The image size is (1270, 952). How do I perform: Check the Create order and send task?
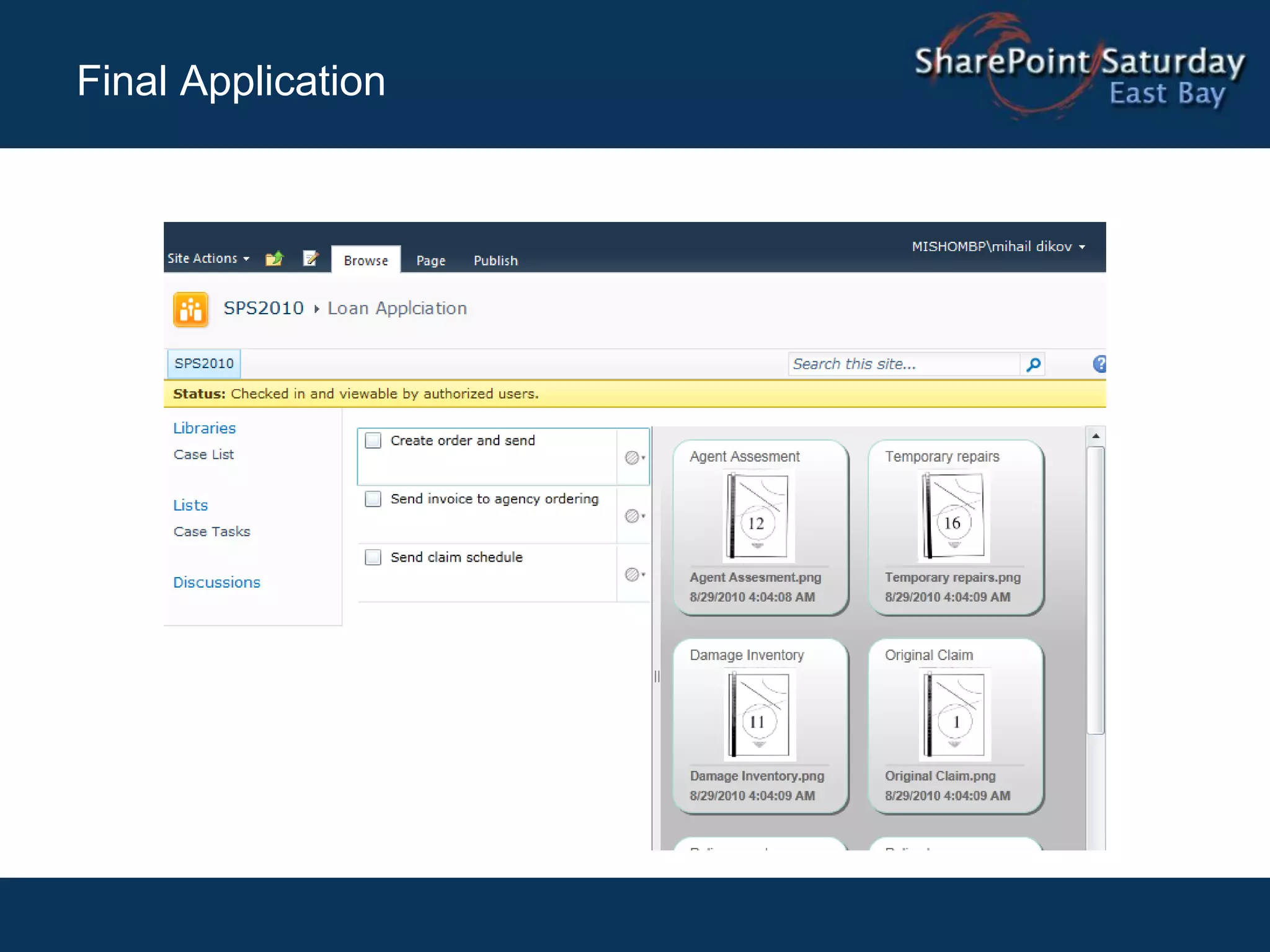tap(373, 441)
